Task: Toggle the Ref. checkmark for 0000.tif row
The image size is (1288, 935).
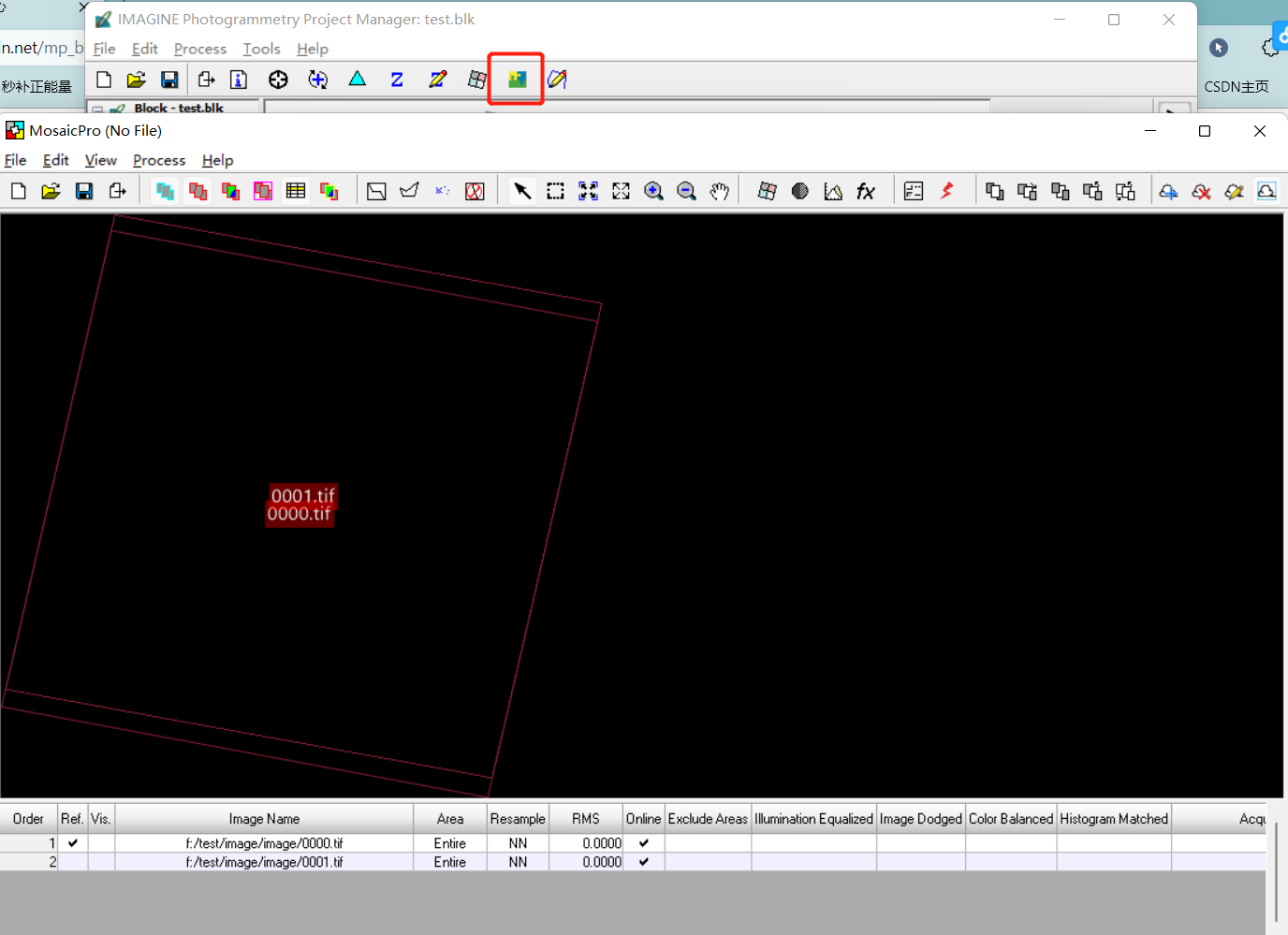Action: [x=73, y=843]
